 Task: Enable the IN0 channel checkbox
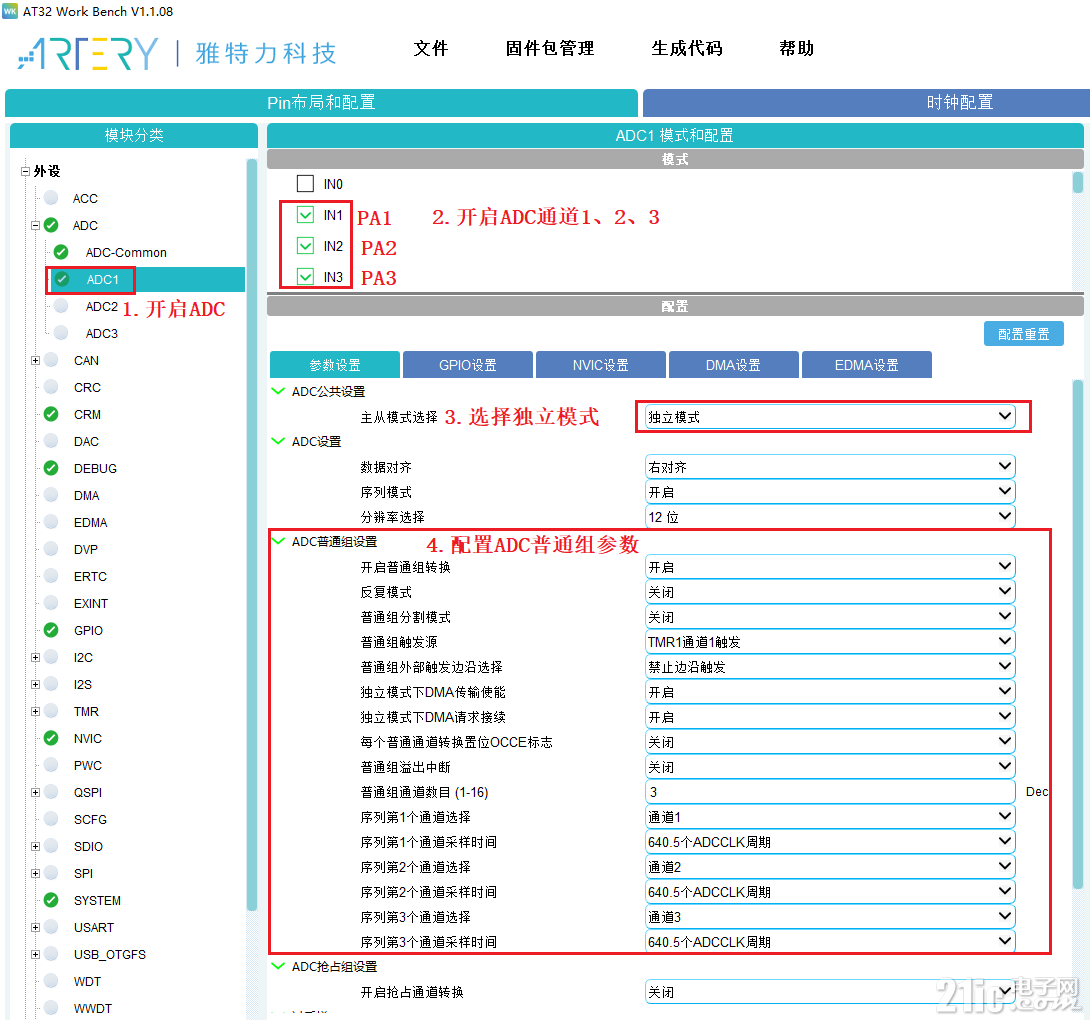[305, 184]
